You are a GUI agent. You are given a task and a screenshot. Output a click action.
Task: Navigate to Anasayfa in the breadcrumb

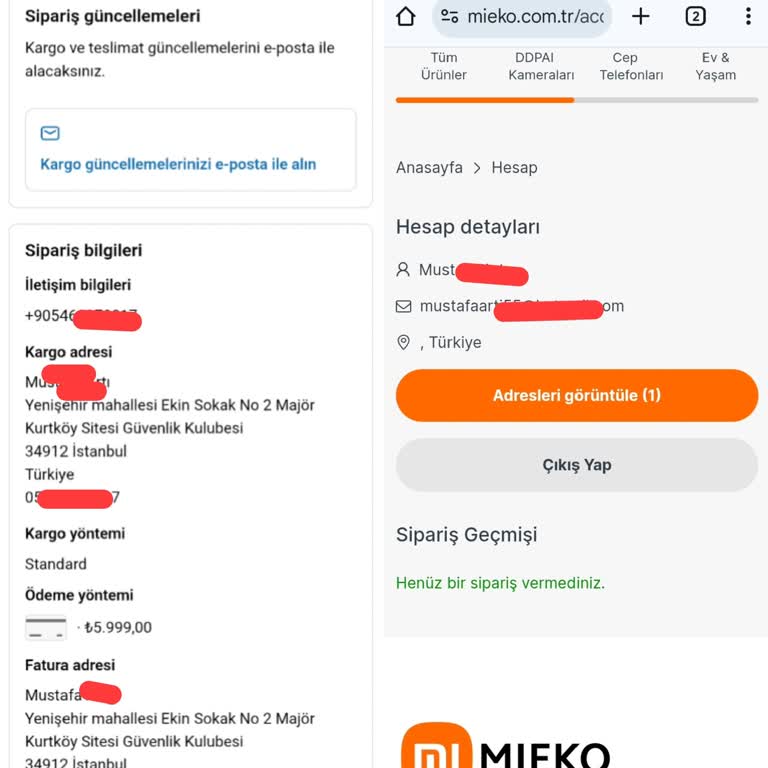coord(429,168)
